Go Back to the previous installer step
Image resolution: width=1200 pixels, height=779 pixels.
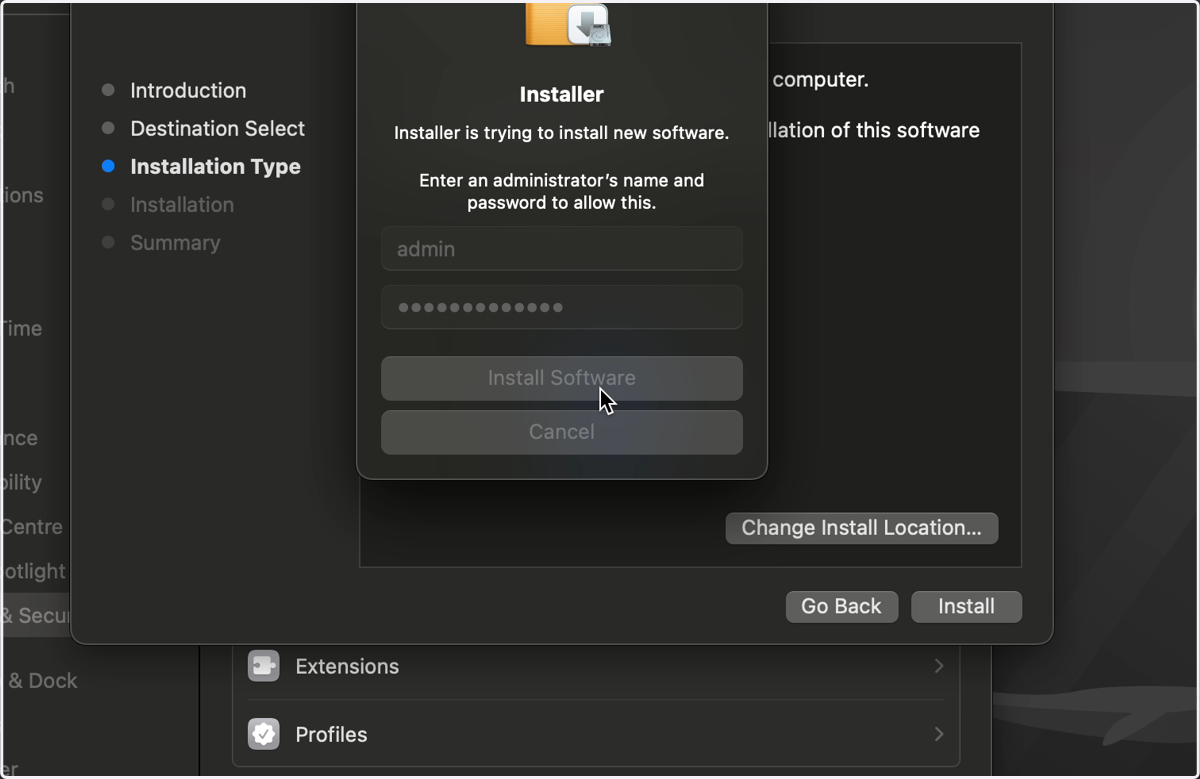pos(841,606)
